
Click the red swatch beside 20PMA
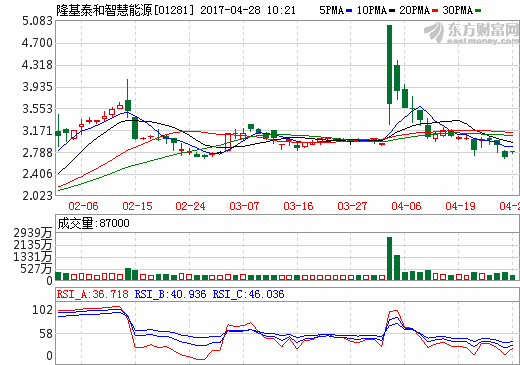[x=435, y=11]
